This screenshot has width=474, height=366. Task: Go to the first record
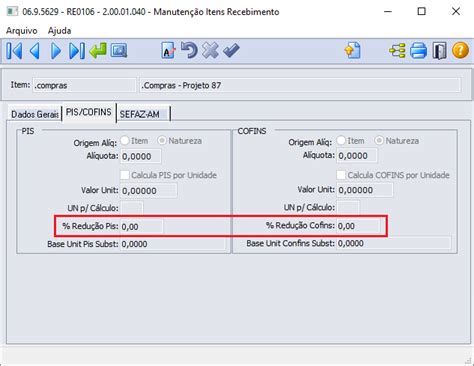point(14,51)
